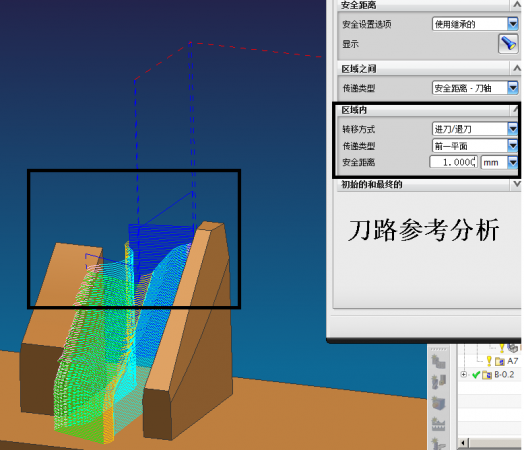The width and height of the screenshot is (524, 450).
Task: Collapse the 安全距离 section header
Action: 516,5
